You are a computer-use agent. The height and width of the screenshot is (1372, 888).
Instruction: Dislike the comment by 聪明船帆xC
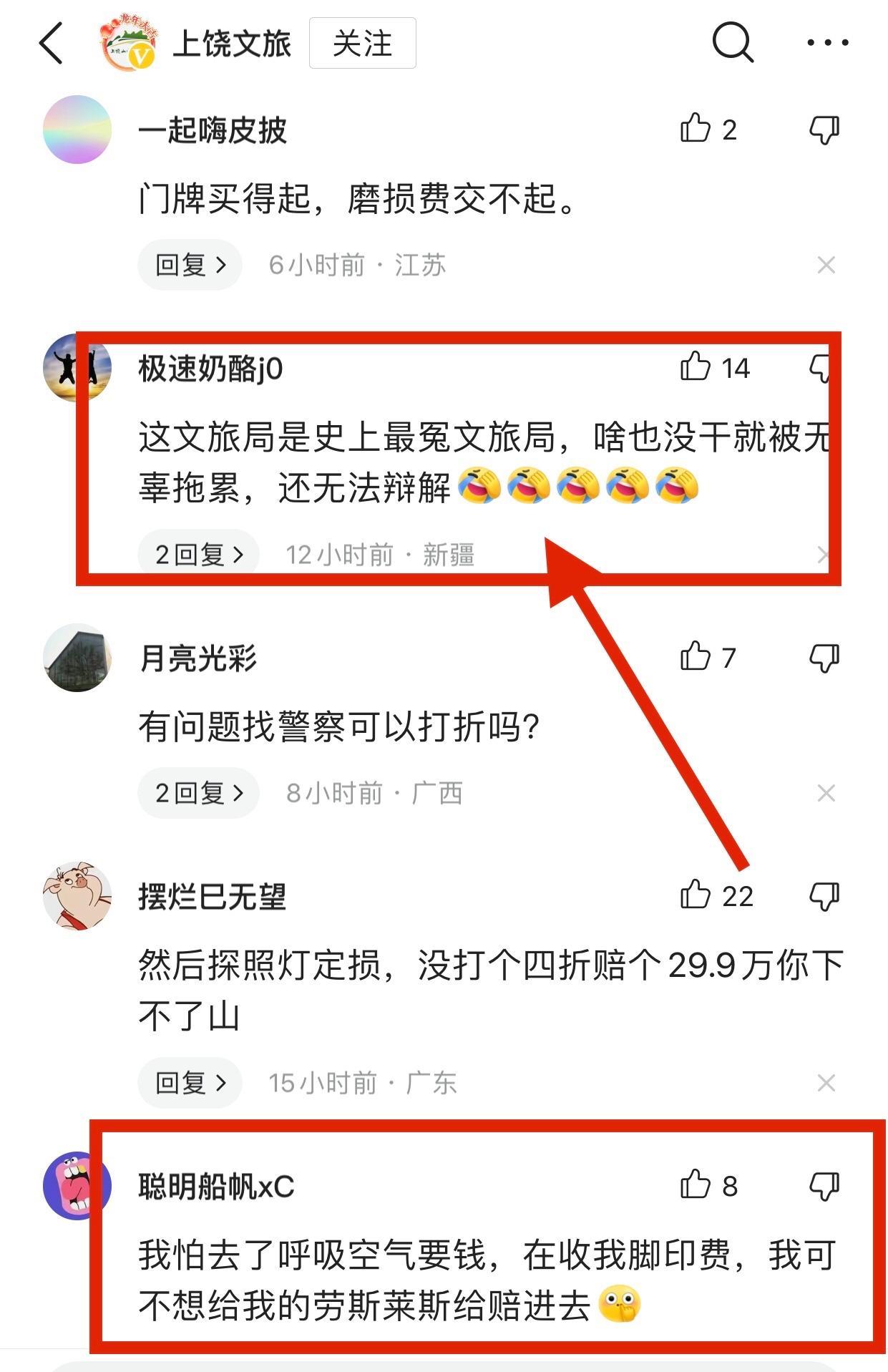824,1186
